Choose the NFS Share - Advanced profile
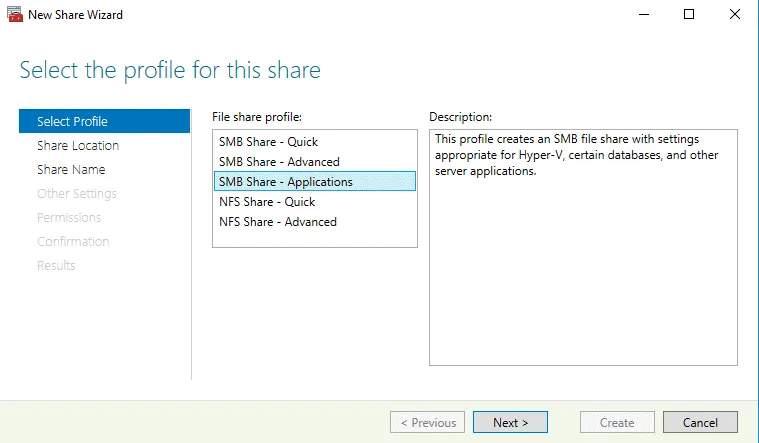This screenshot has height=443, width=759. point(278,222)
